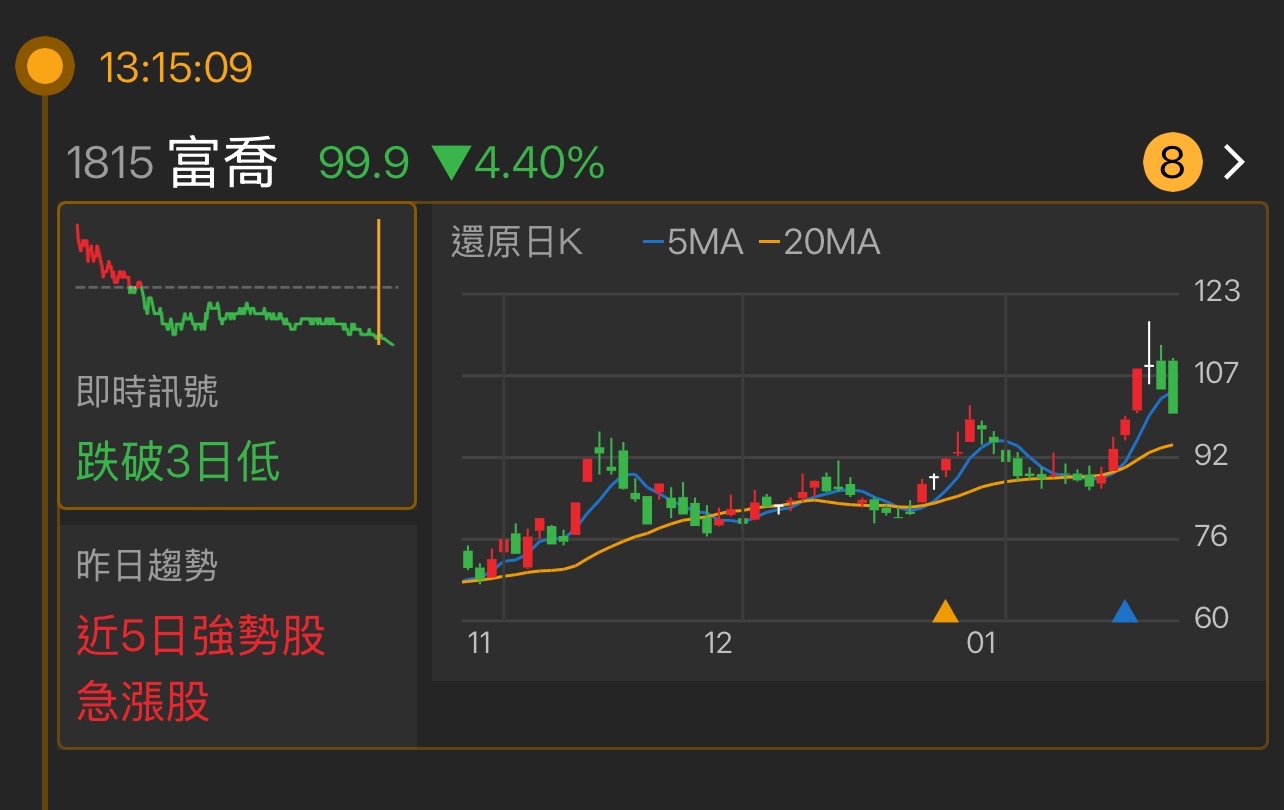Viewport: 1284px width, 810px height.
Task: Open stock details via the 8 badge icon
Action: [1171, 162]
